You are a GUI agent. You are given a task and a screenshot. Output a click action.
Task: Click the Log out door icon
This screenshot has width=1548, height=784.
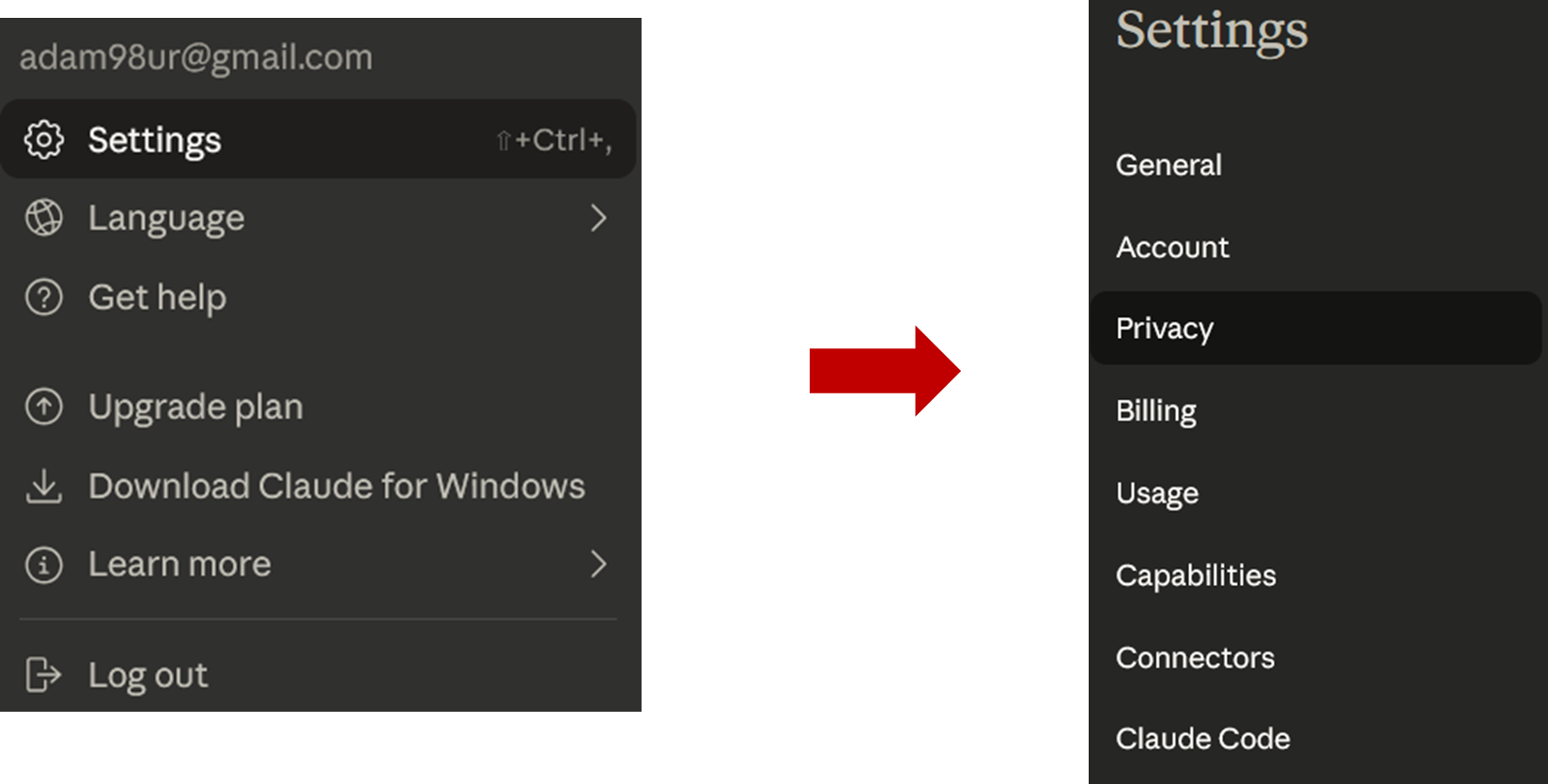pos(43,674)
